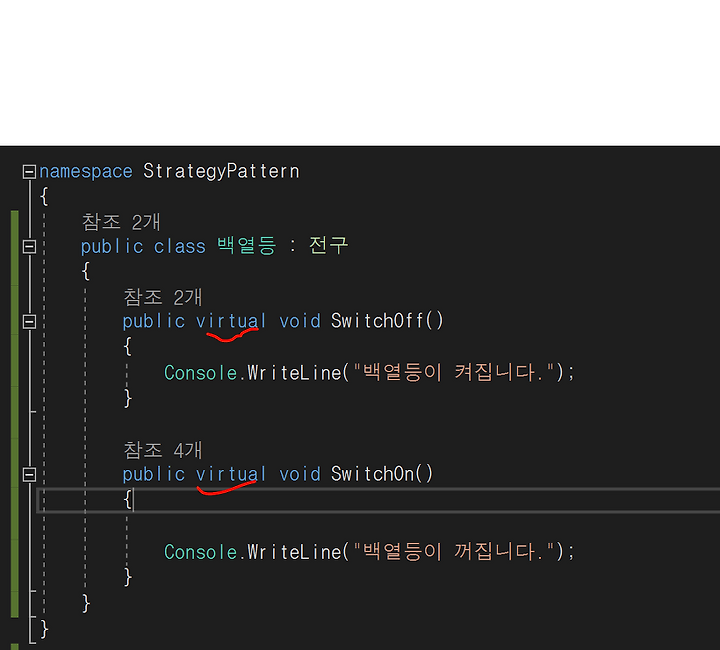This screenshot has width=720, height=650.
Task: Click the string "백열등이 켜집니다."
Action: 454,372
